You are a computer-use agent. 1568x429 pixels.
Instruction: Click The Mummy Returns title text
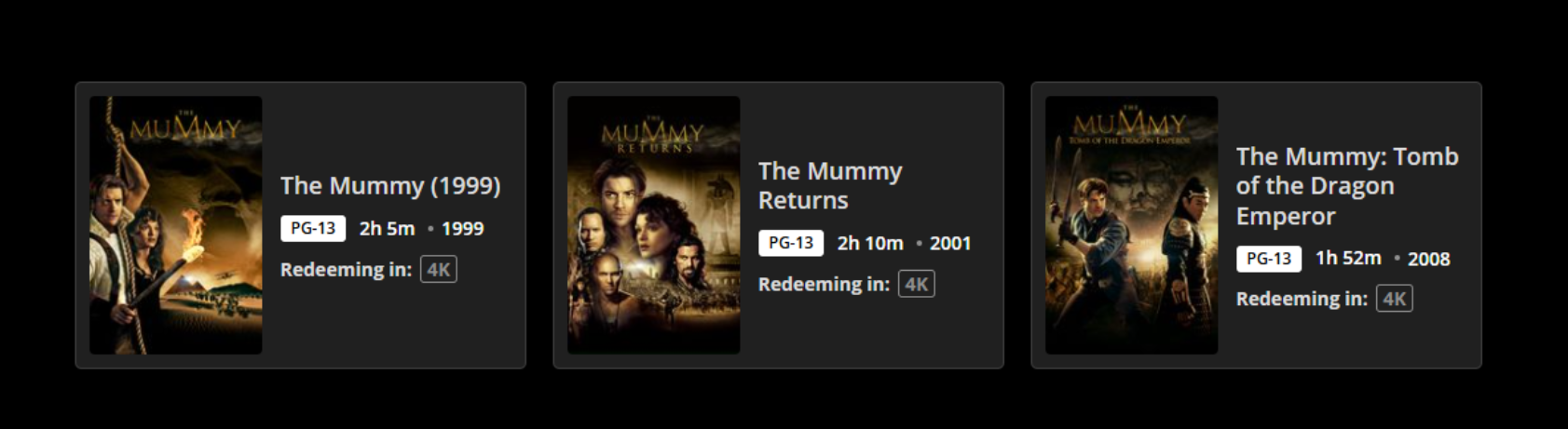coord(830,185)
